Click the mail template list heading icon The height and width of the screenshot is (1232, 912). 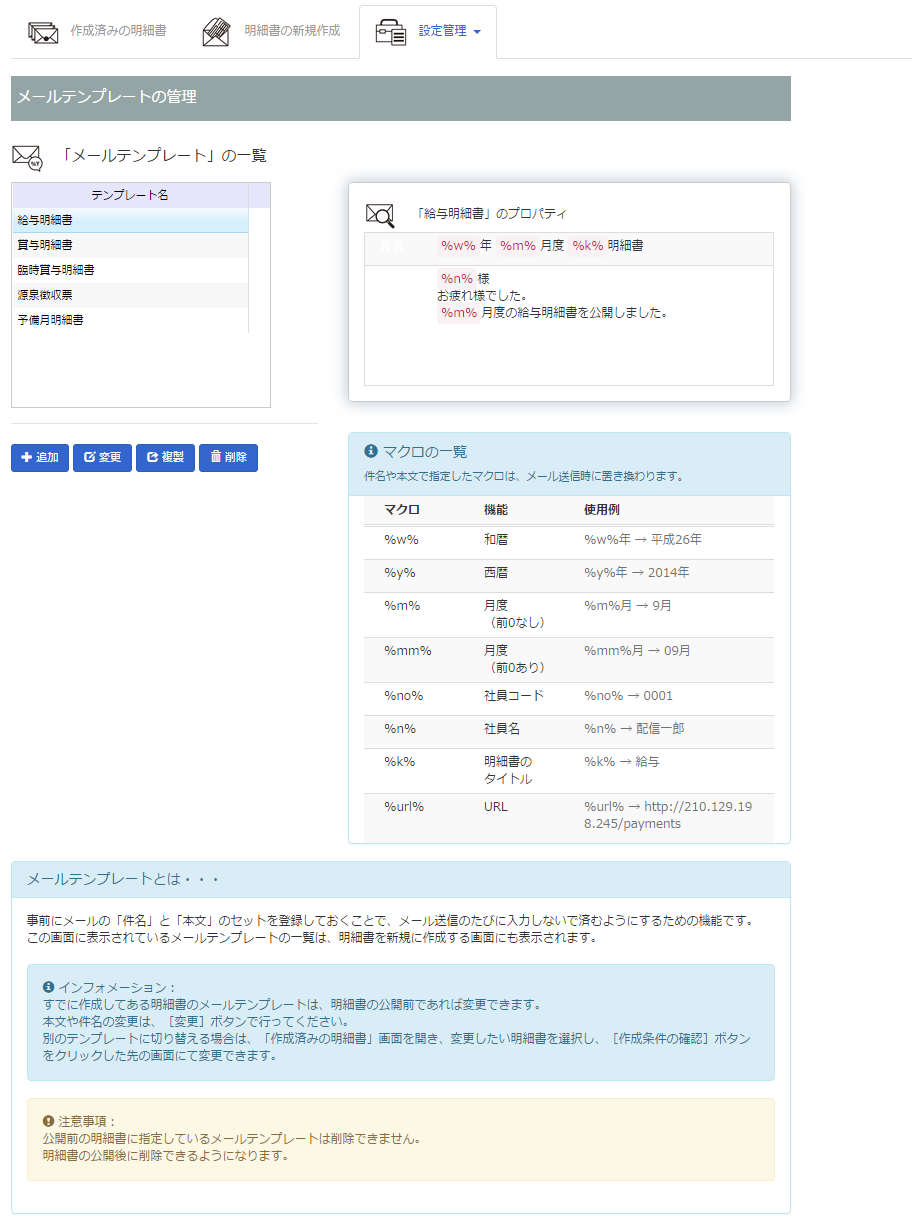point(27,157)
